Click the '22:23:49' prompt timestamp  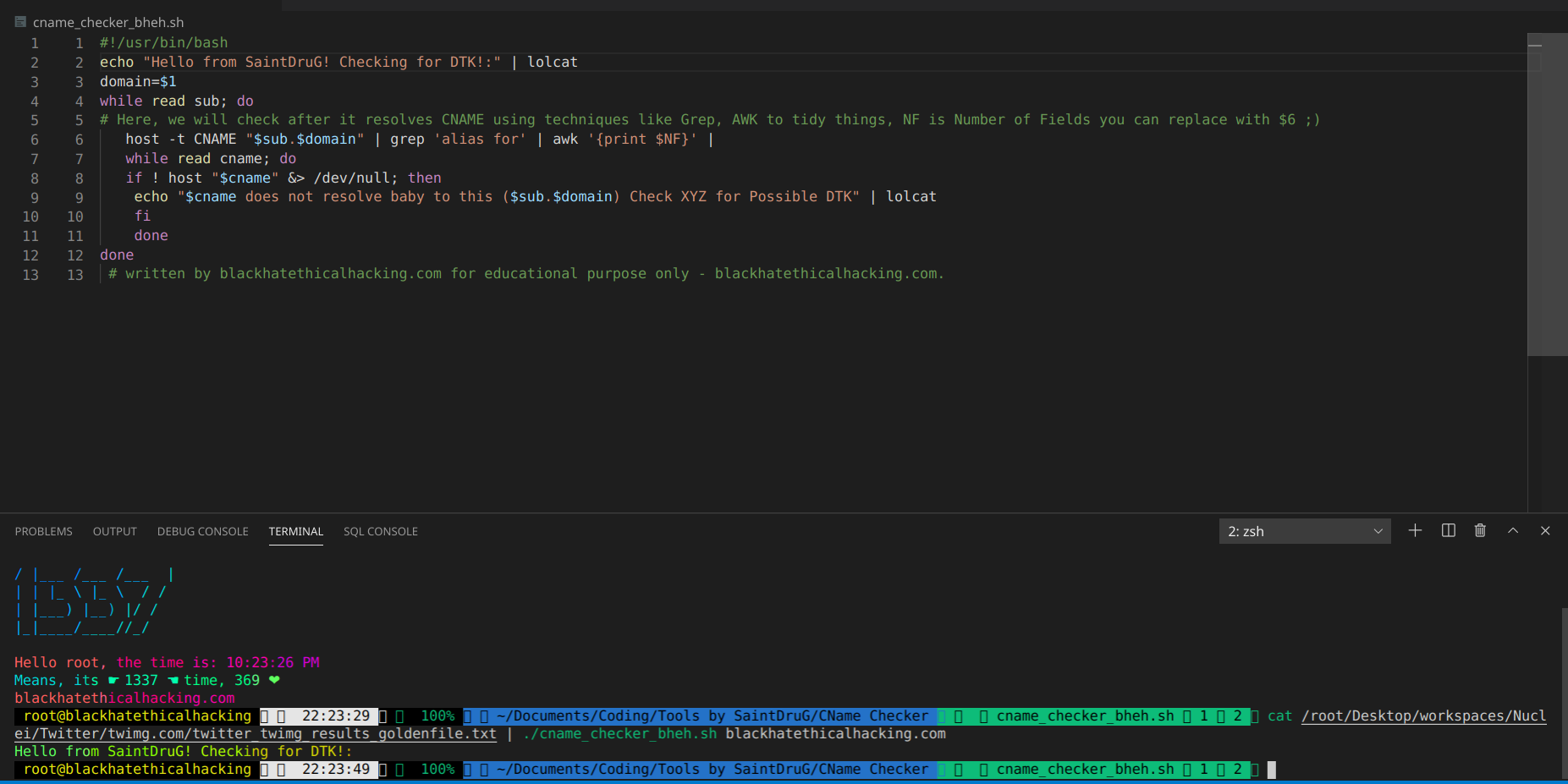(336, 769)
